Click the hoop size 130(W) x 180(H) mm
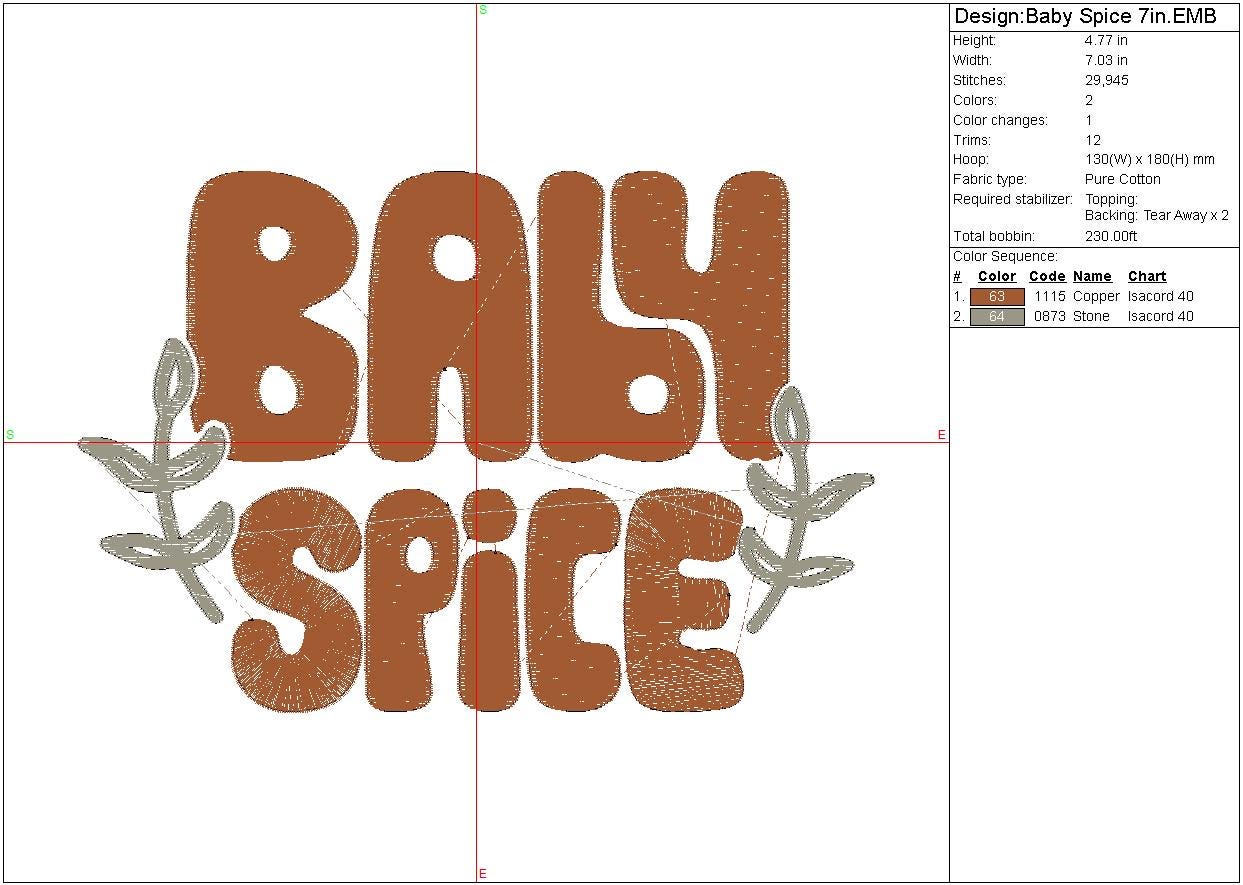The image size is (1243, 885). point(1149,160)
